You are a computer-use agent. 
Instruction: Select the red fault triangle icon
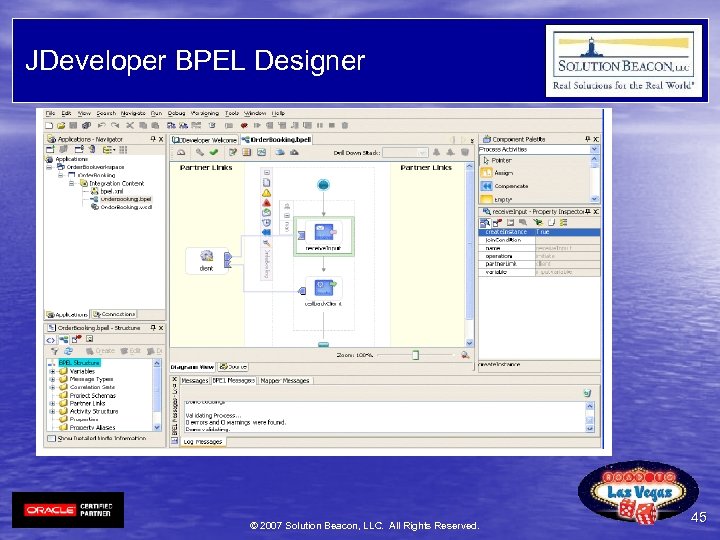[266, 203]
